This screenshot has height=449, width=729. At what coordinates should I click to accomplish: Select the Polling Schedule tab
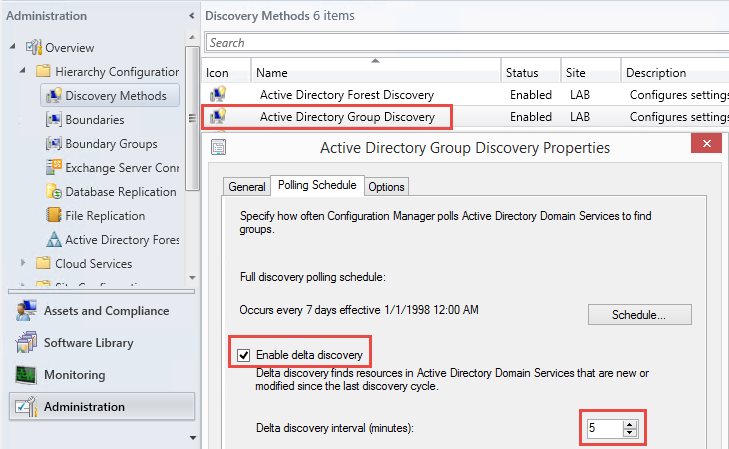point(317,185)
